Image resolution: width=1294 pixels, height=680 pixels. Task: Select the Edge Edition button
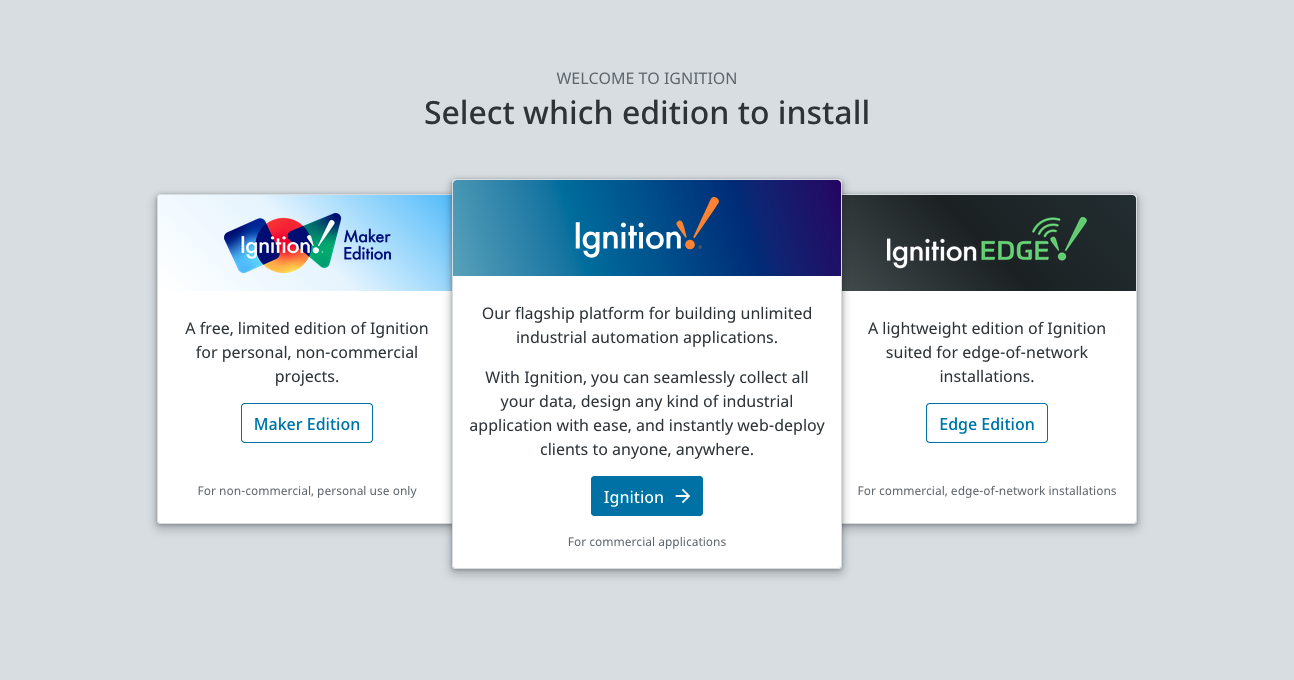pyautogui.click(x=986, y=423)
